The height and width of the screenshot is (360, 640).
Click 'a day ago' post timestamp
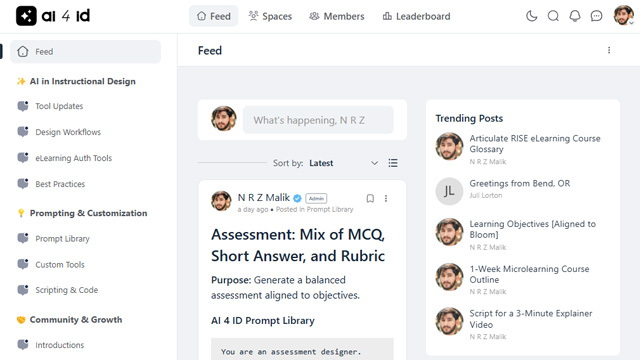(253, 209)
